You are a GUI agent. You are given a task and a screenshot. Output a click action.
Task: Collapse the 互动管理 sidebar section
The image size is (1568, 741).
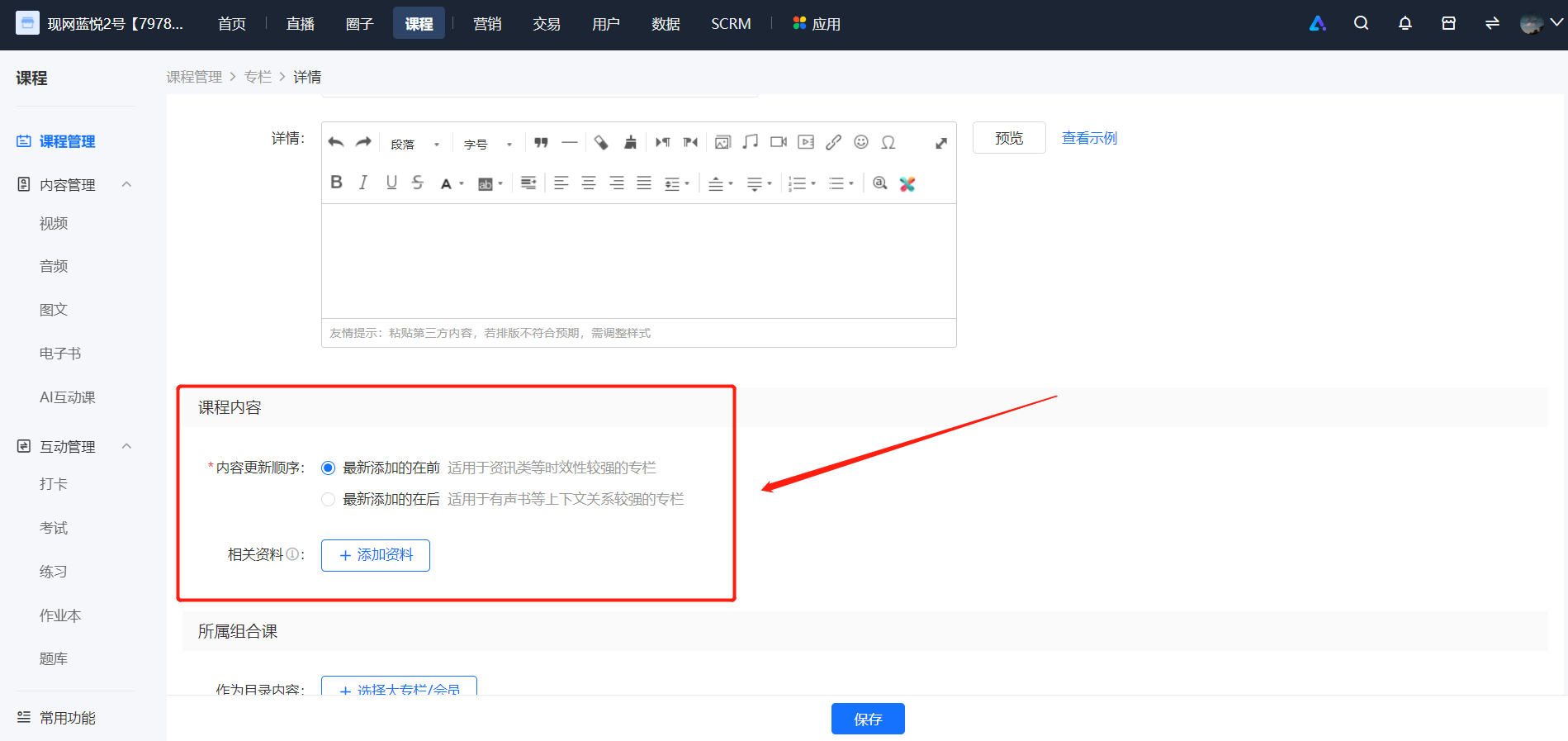[126, 446]
